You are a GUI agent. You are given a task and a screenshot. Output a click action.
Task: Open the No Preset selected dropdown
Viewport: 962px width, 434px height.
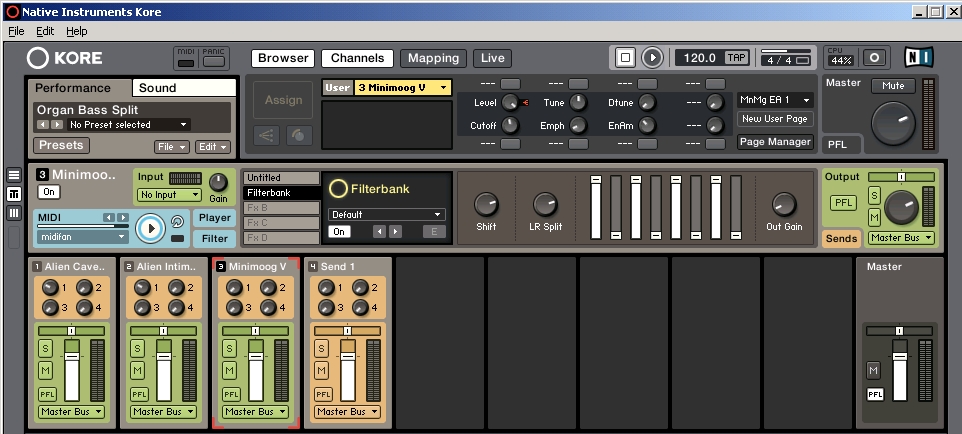point(128,125)
